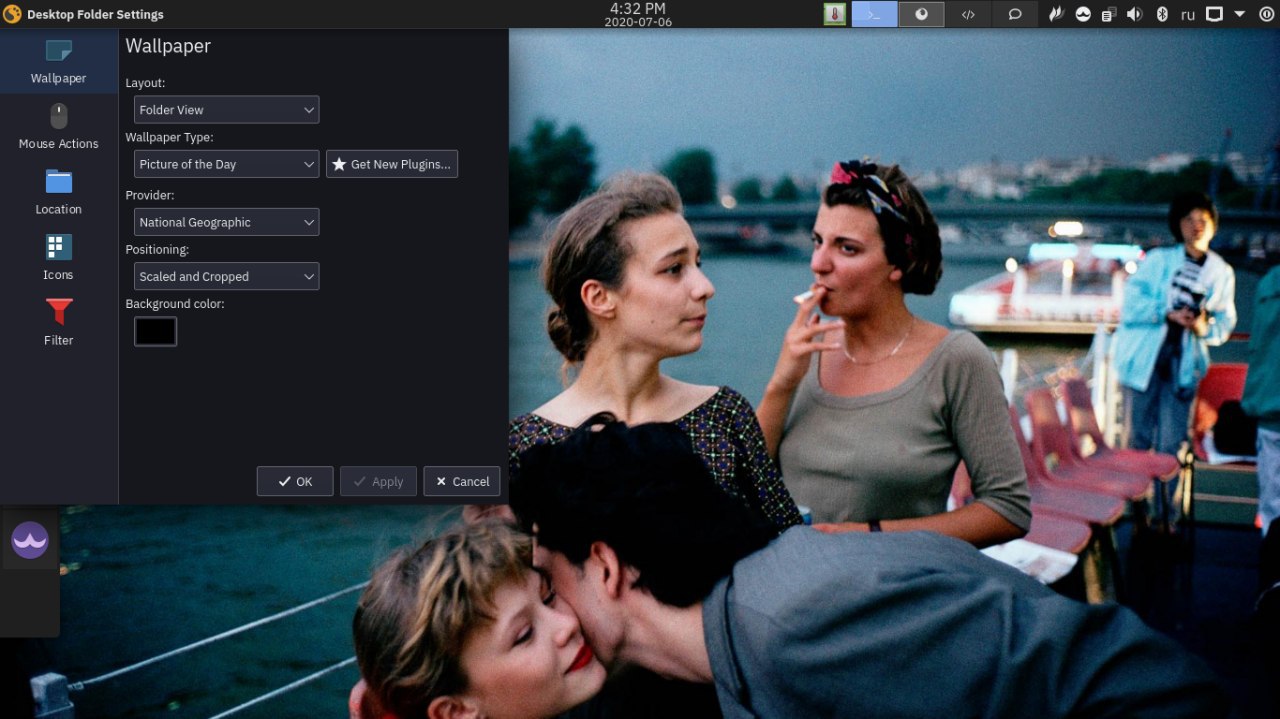
Task: Confirm settings with the OK button
Action: (x=295, y=481)
